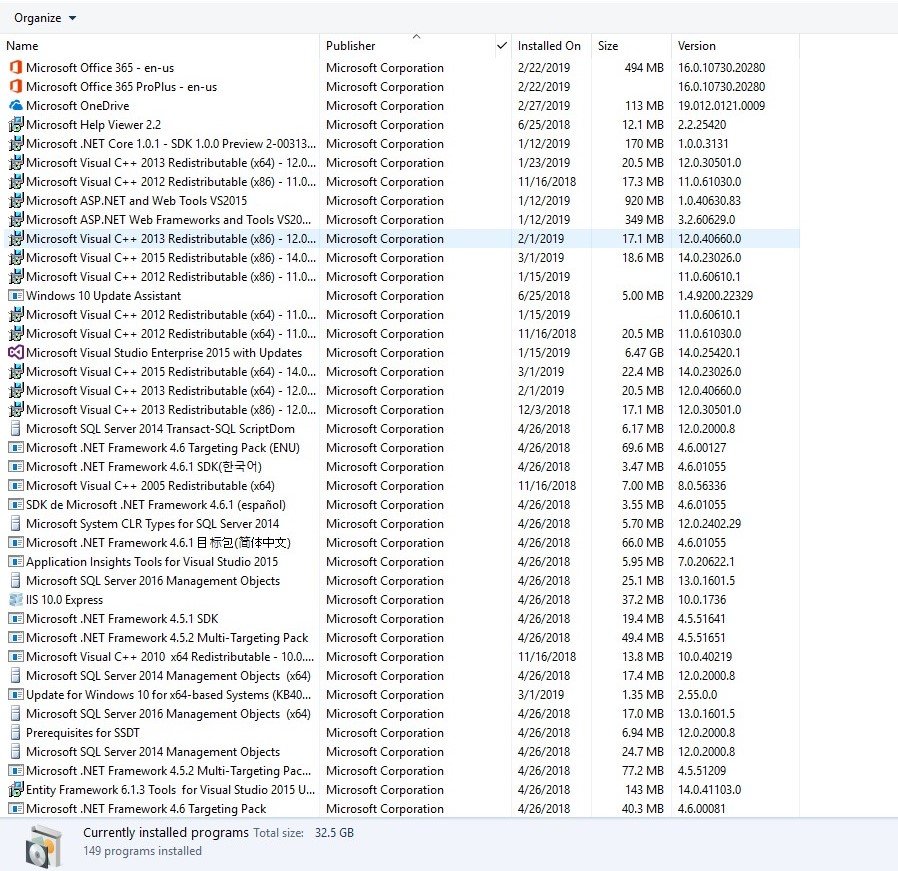The width and height of the screenshot is (898, 871).
Task: Click Publisher cell of IIS 10.0 Express row
Action: point(385,600)
